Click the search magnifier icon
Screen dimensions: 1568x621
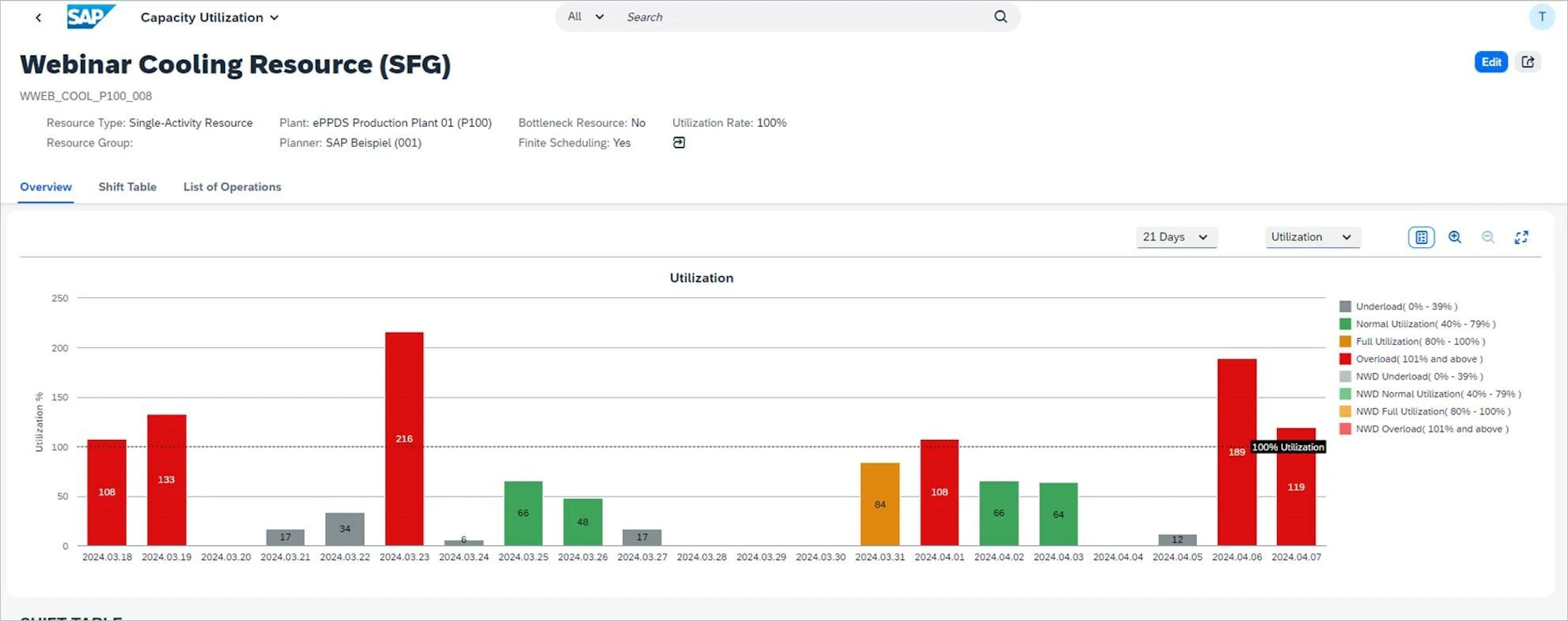(x=1000, y=17)
